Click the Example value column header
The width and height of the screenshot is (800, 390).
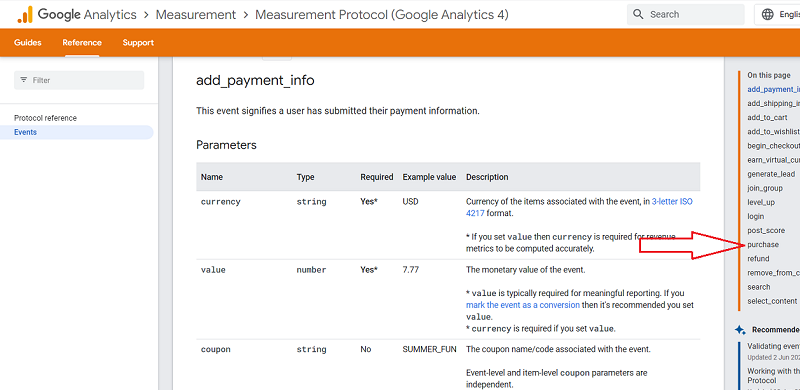pyautogui.click(x=429, y=177)
